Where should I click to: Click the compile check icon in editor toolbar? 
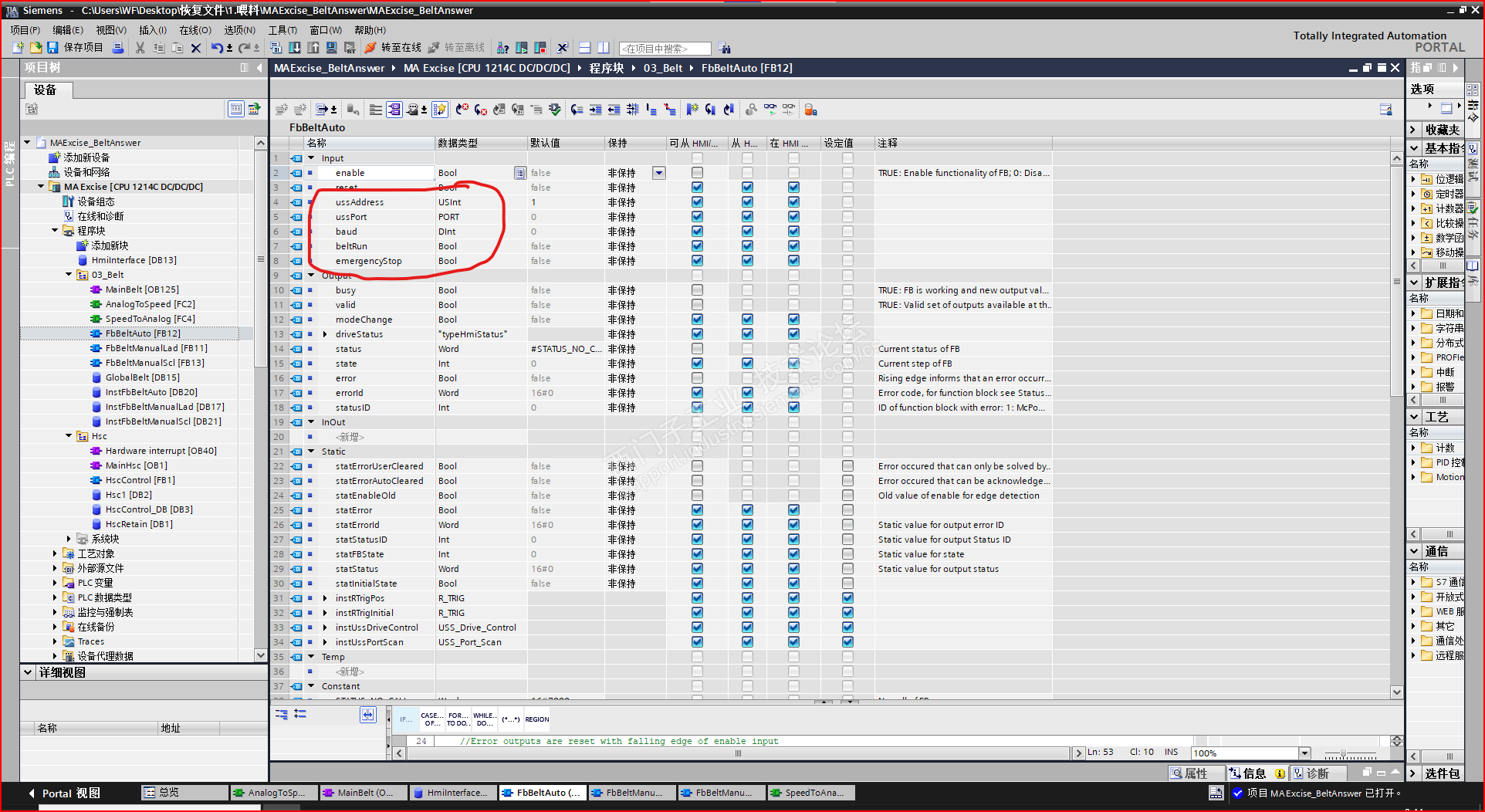pyautogui.click(x=554, y=110)
